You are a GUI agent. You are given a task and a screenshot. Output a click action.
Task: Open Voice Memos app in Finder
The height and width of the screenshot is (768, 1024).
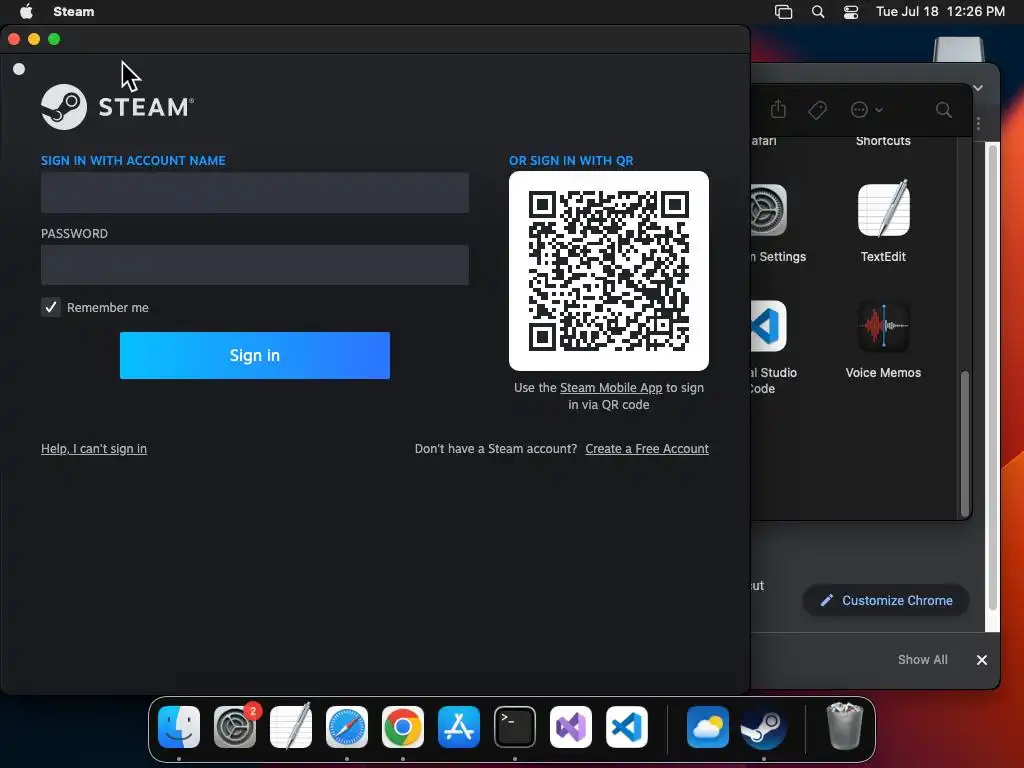pyautogui.click(x=883, y=326)
